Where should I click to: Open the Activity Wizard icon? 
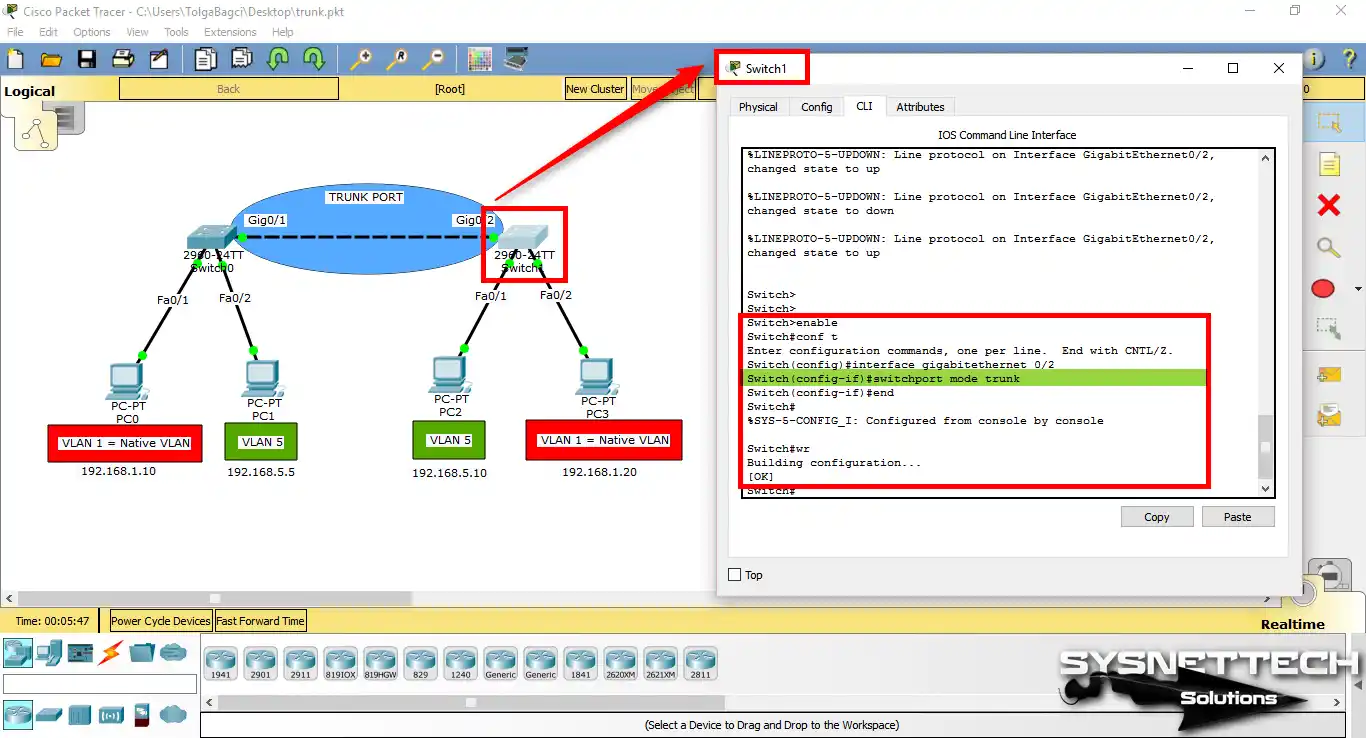(159, 59)
